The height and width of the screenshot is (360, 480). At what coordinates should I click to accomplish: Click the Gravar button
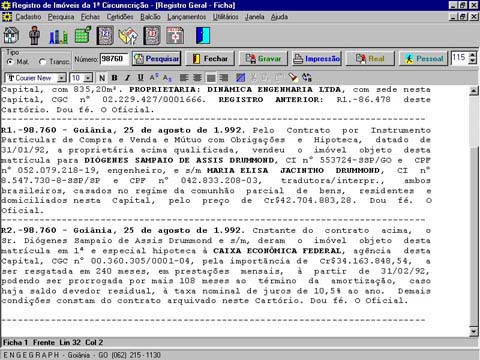tap(263, 59)
